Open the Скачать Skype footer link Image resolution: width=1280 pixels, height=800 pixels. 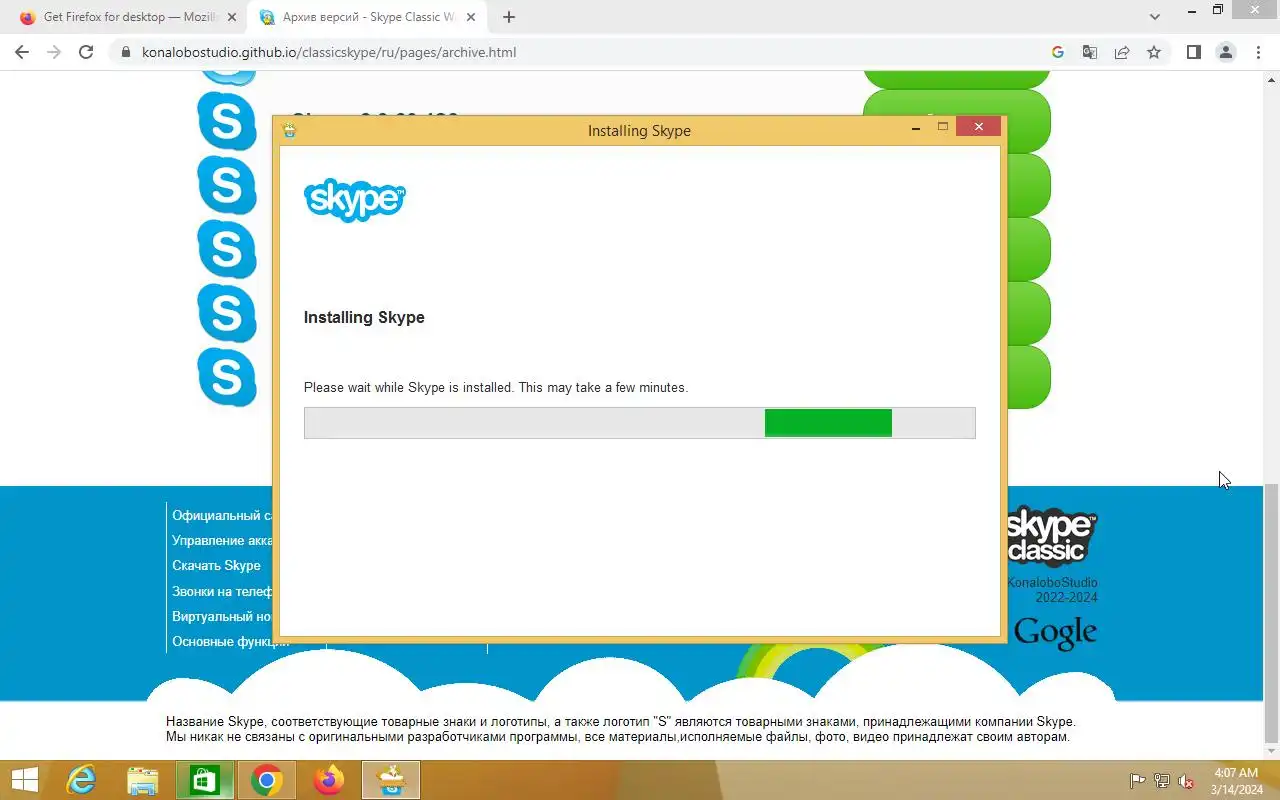pos(216,565)
